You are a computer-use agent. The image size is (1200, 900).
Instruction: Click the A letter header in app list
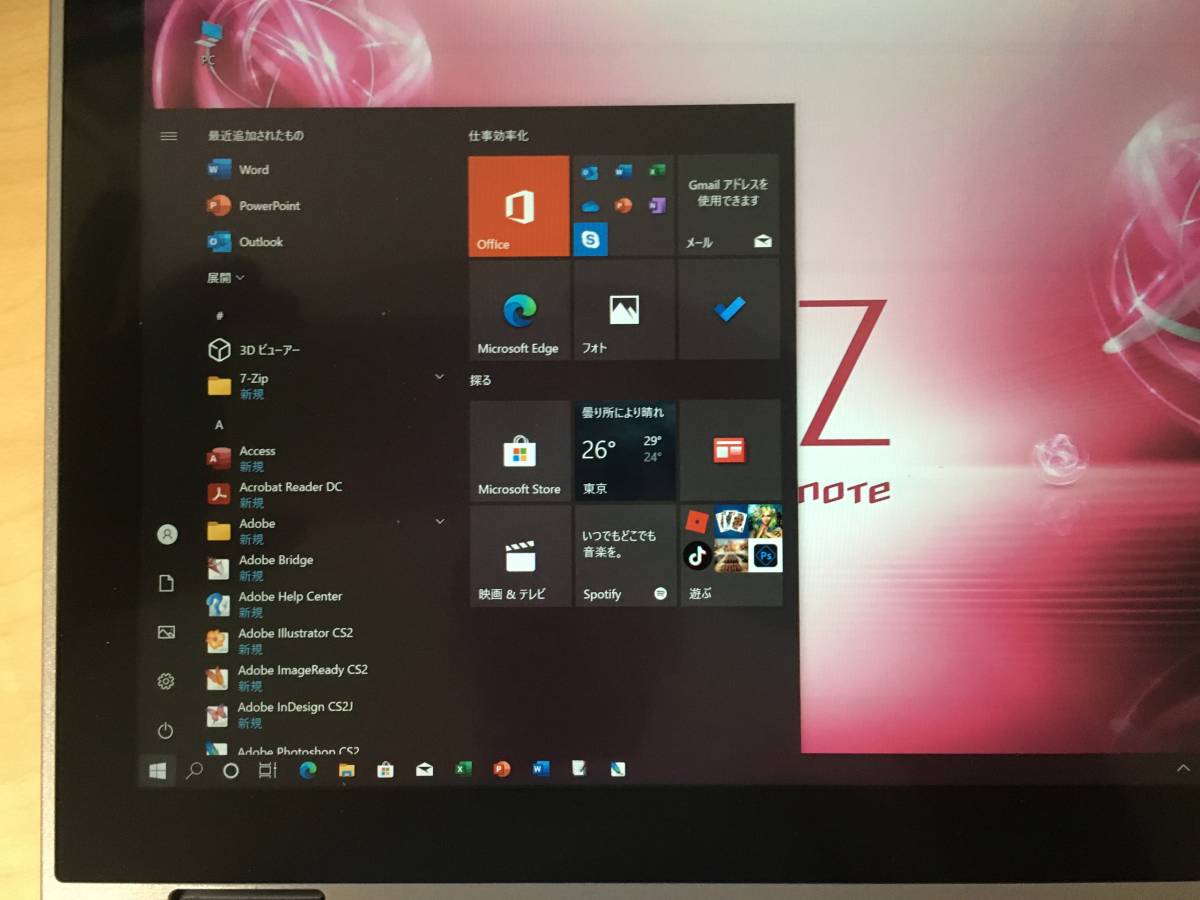point(219,424)
